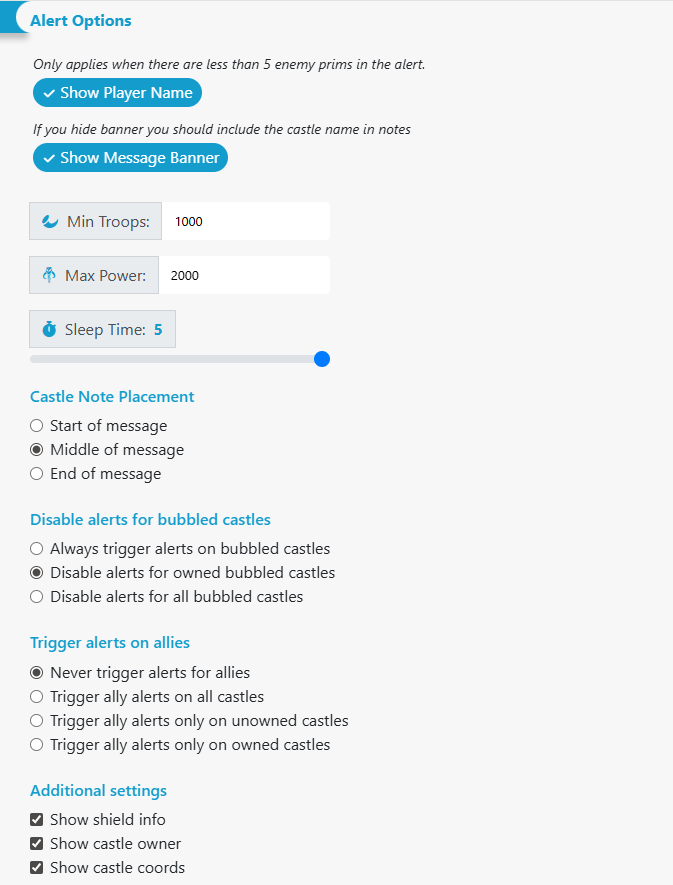Select Start of message placement
This screenshot has height=885, width=673.
(x=36, y=425)
